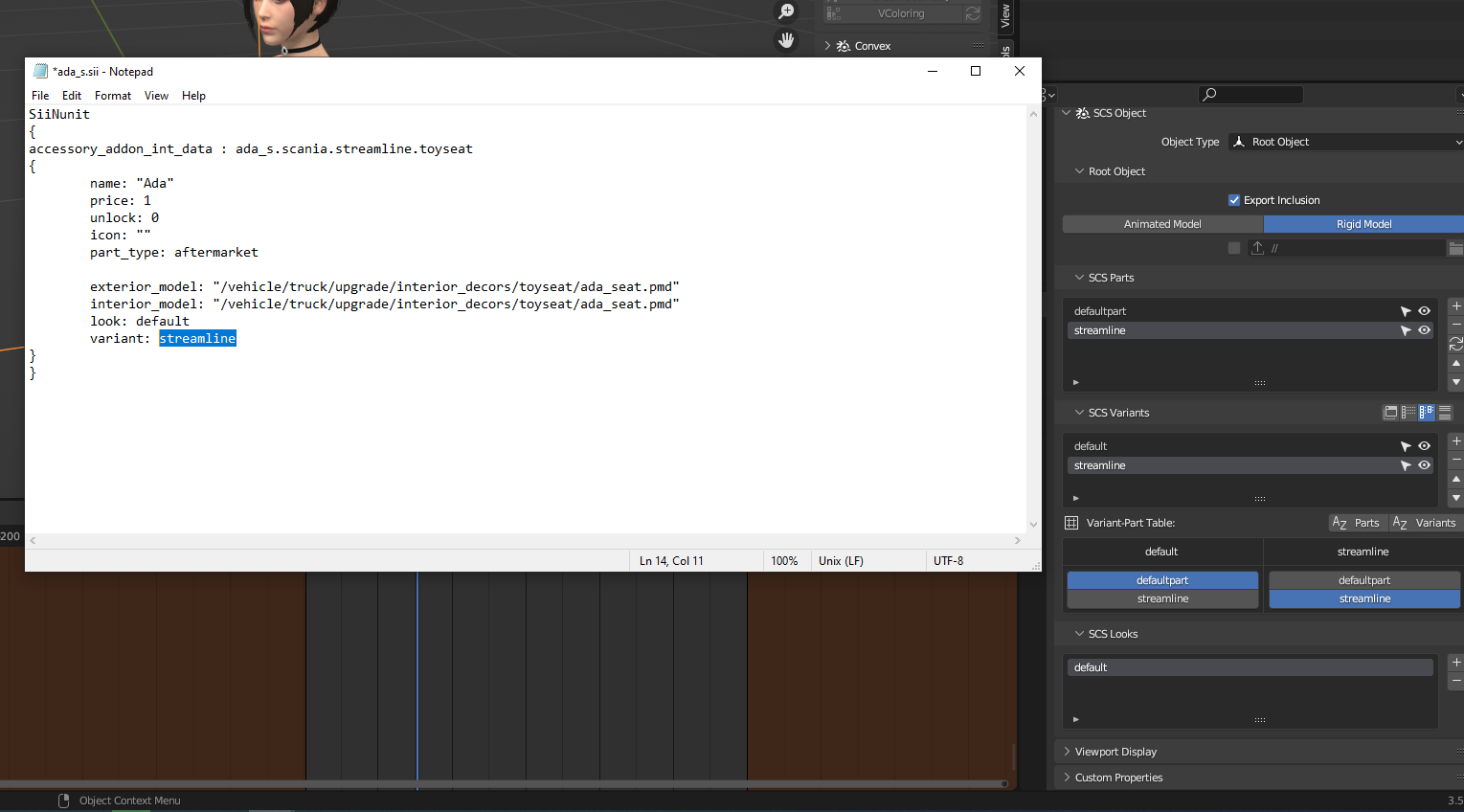
Task: Collapse the SCS Parts section
Action: point(1079,278)
